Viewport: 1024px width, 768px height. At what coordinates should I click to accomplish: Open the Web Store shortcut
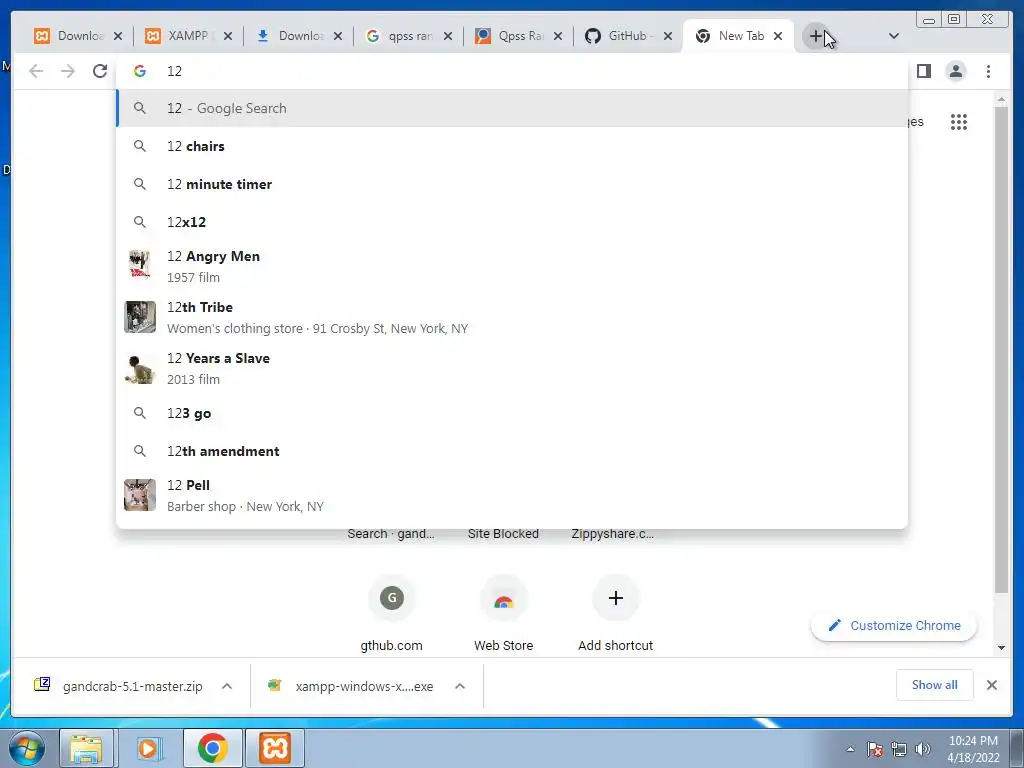click(x=504, y=614)
